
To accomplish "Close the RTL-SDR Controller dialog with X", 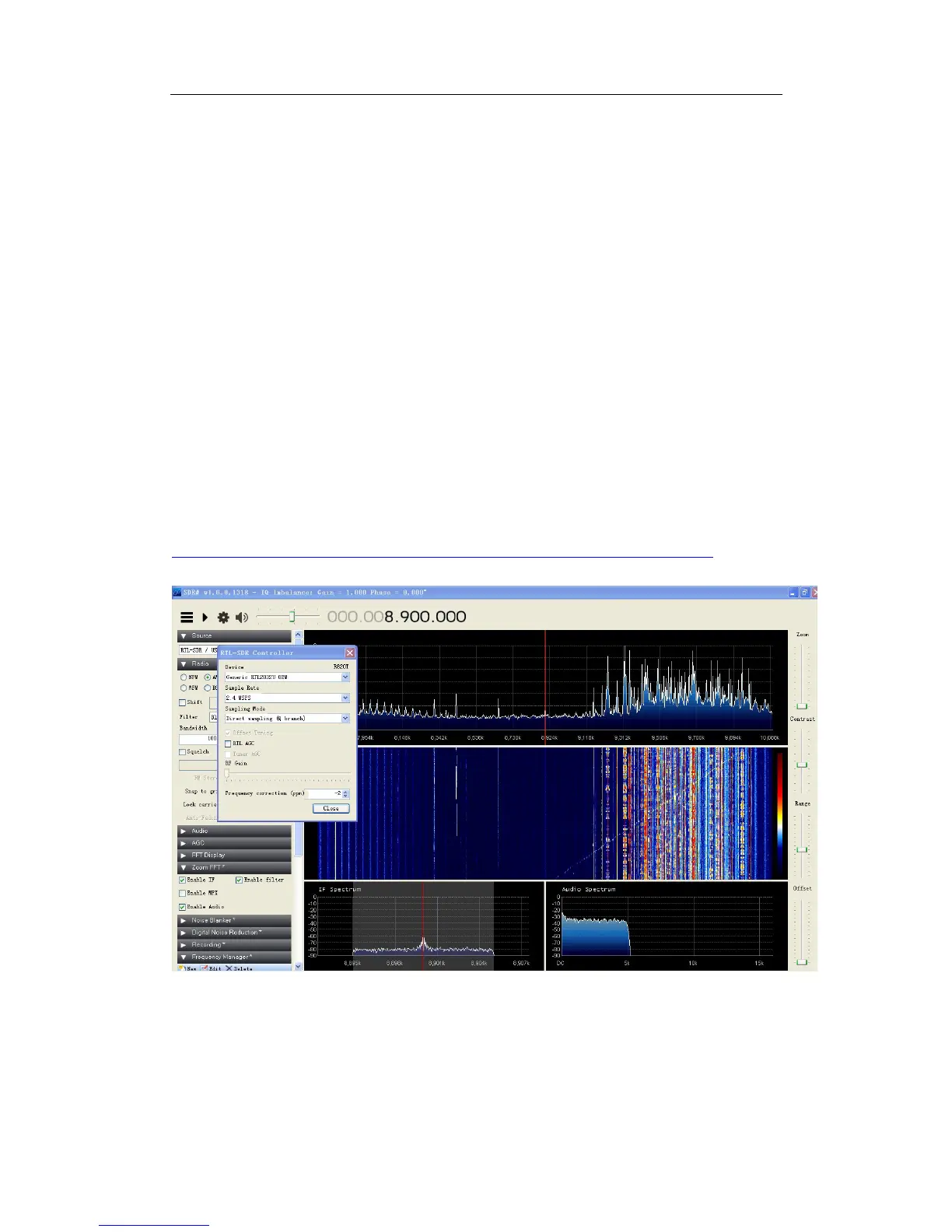I will tap(349, 653).
